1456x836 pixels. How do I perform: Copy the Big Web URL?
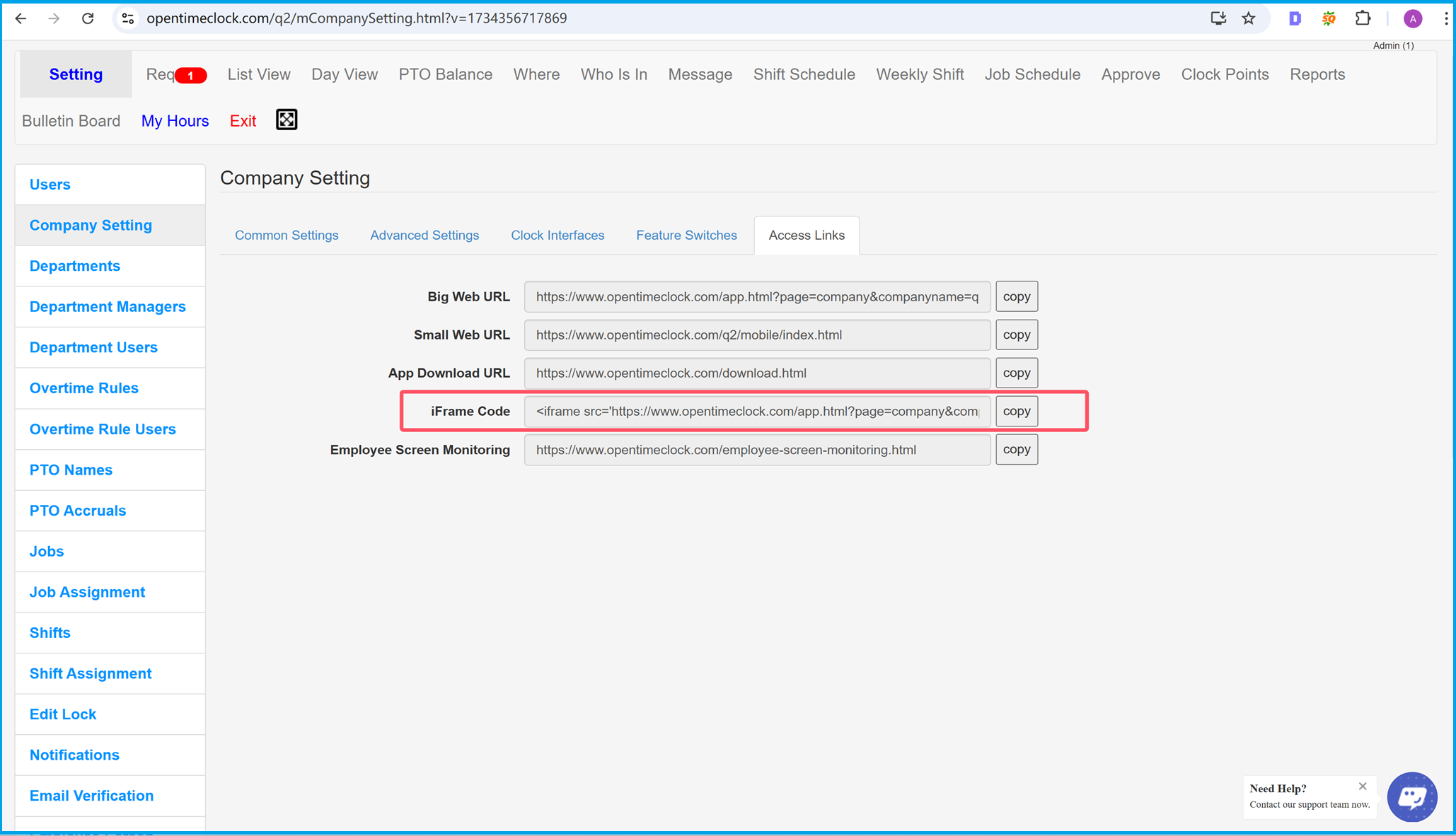(1017, 296)
